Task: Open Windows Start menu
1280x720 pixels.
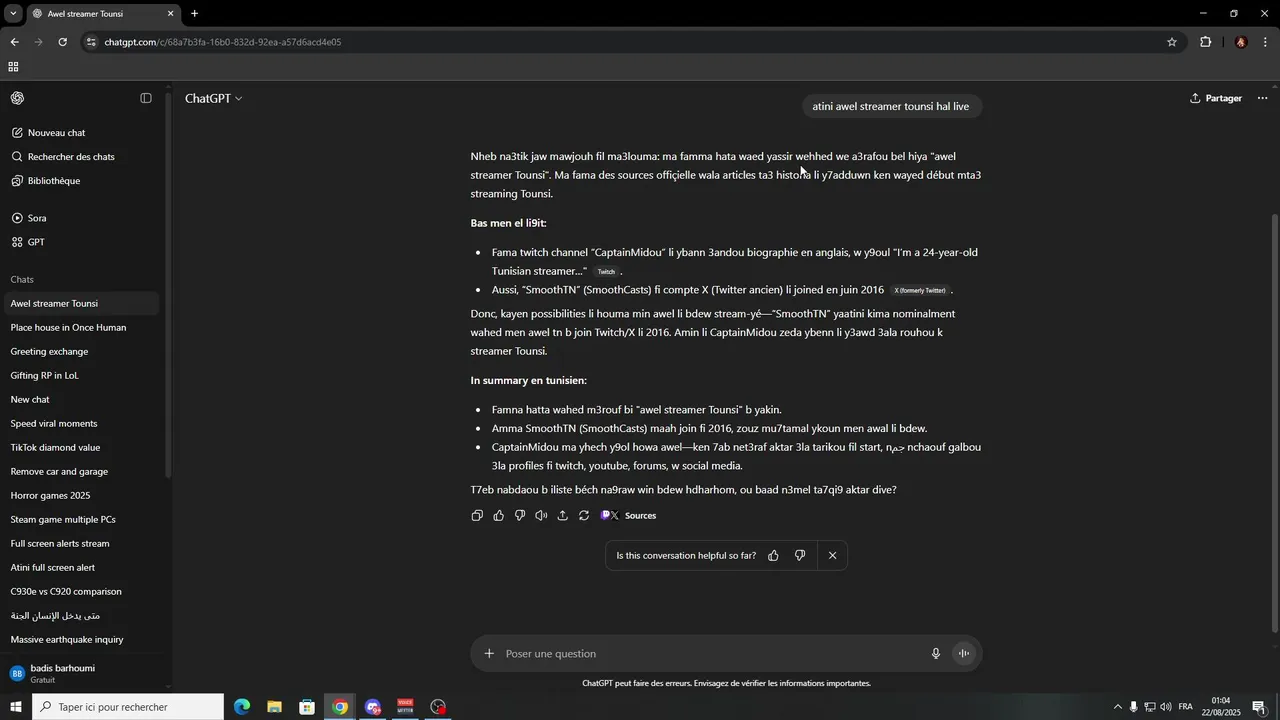Action: coord(15,707)
